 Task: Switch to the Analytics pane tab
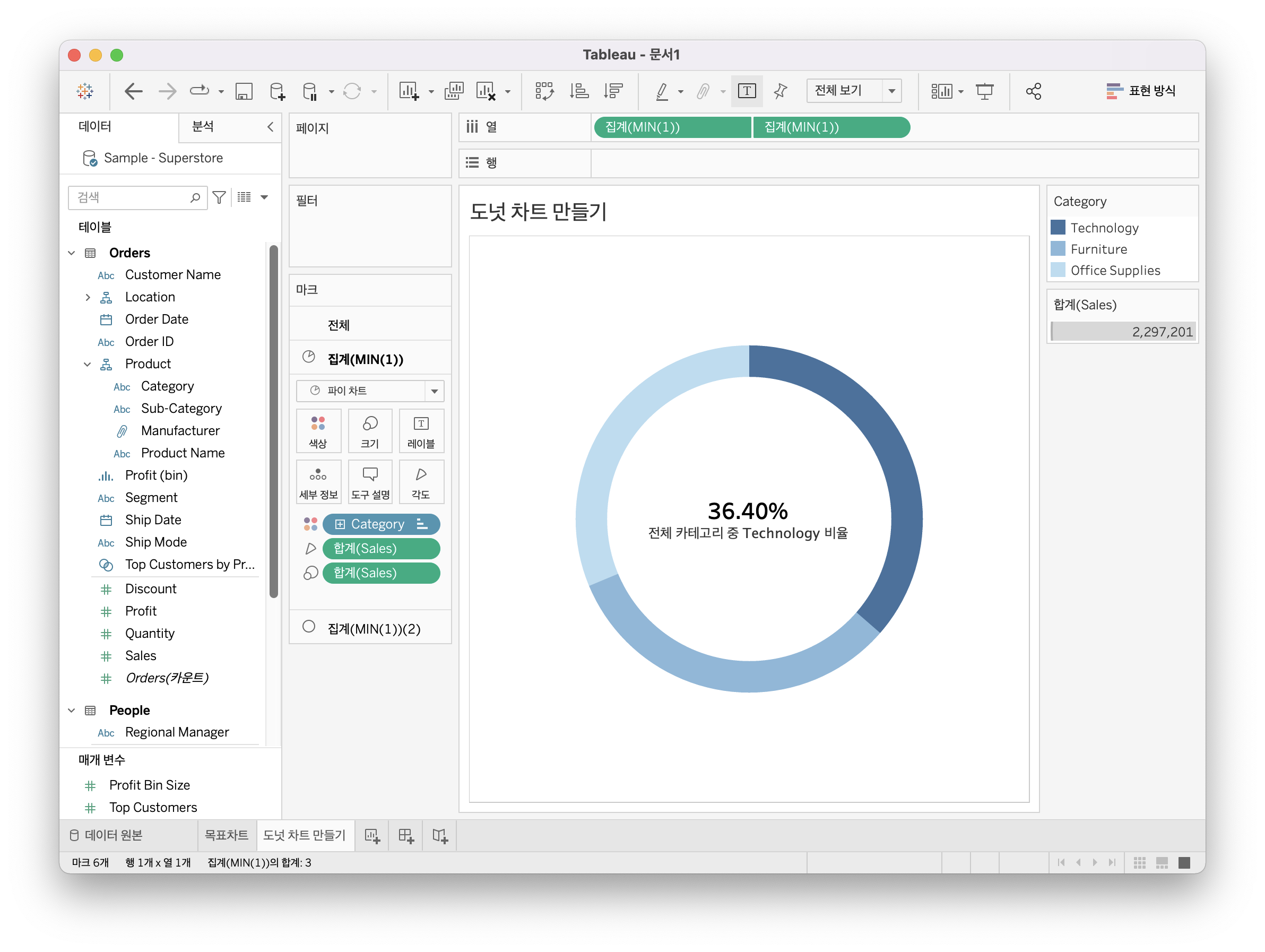(x=203, y=126)
